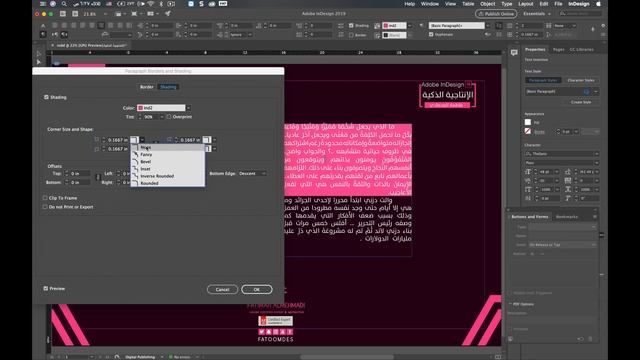Click the Stroke color swatch in Appearance

coord(528,131)
